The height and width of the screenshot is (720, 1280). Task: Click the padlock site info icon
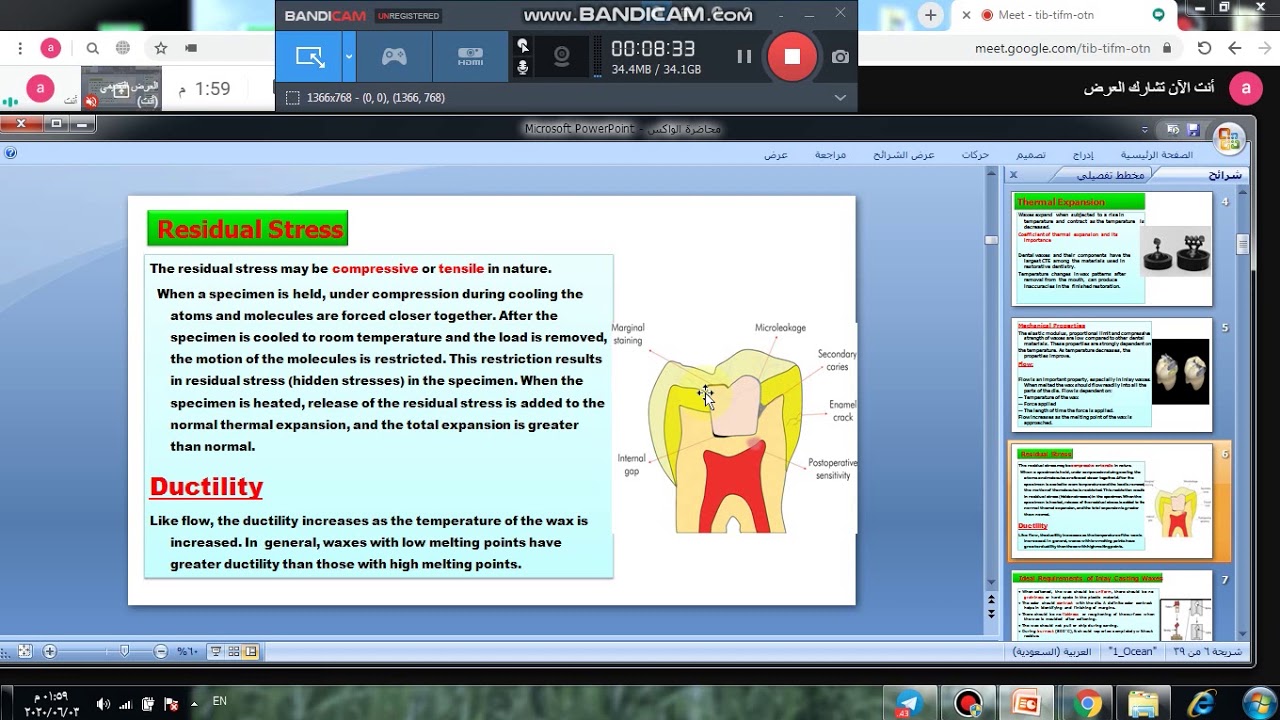coord(1167,48)
